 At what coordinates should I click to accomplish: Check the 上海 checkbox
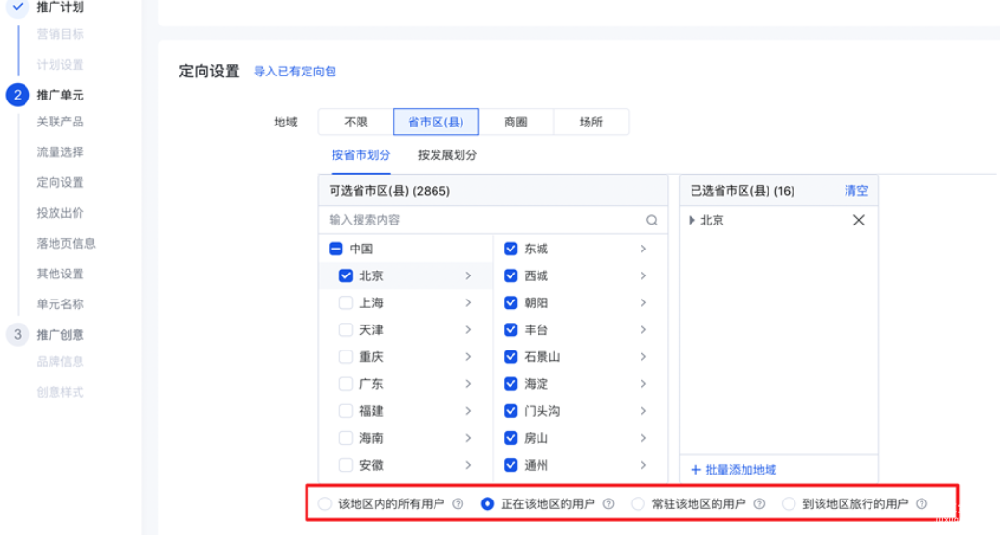click(346, 303)
